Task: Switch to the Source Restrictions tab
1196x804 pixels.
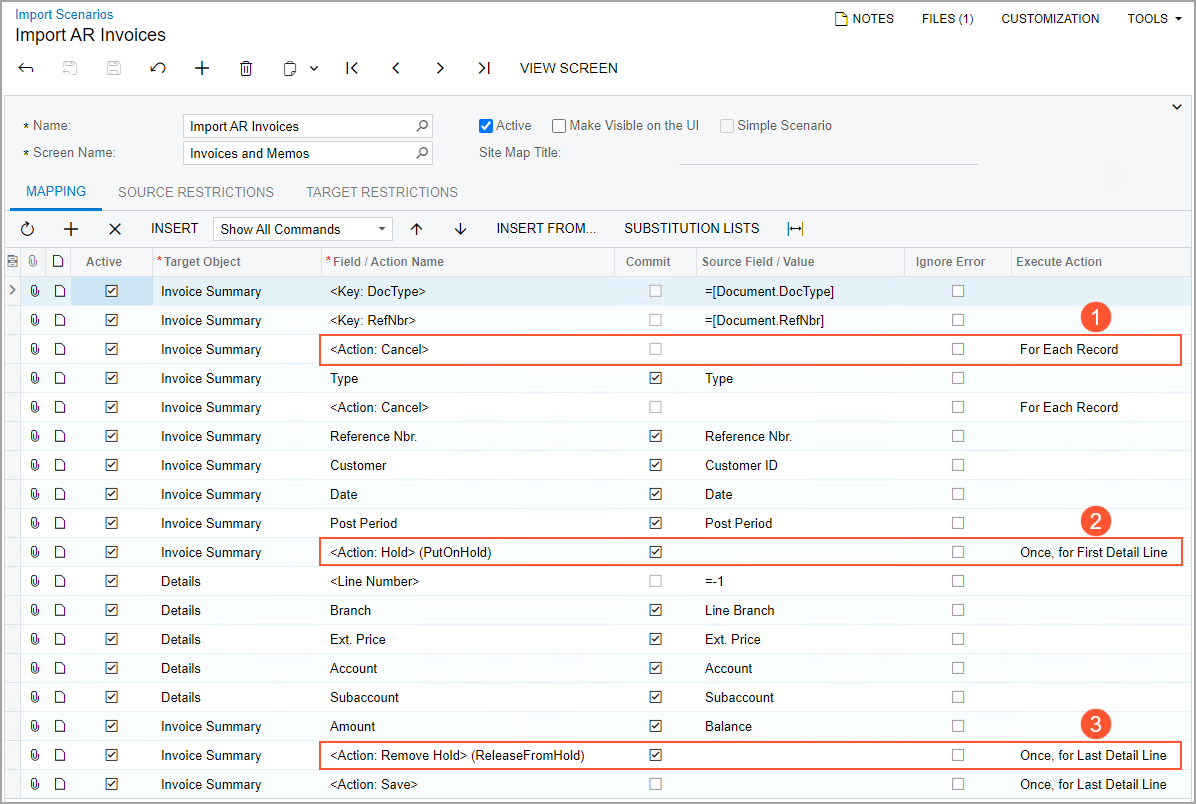Action: (x=196, y=192)
